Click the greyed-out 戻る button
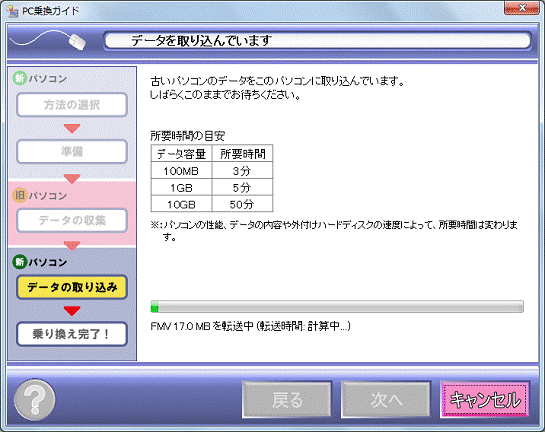The height and width of the screenshot is (432, 545). tap(287, 399)
